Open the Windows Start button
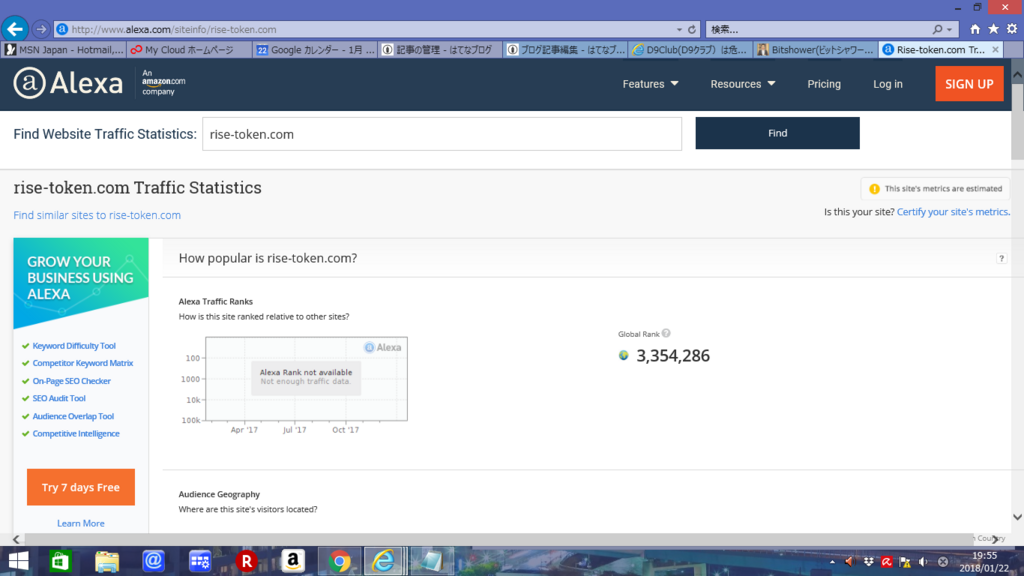Screen dimensions: 1024x576 coord(18,561)
